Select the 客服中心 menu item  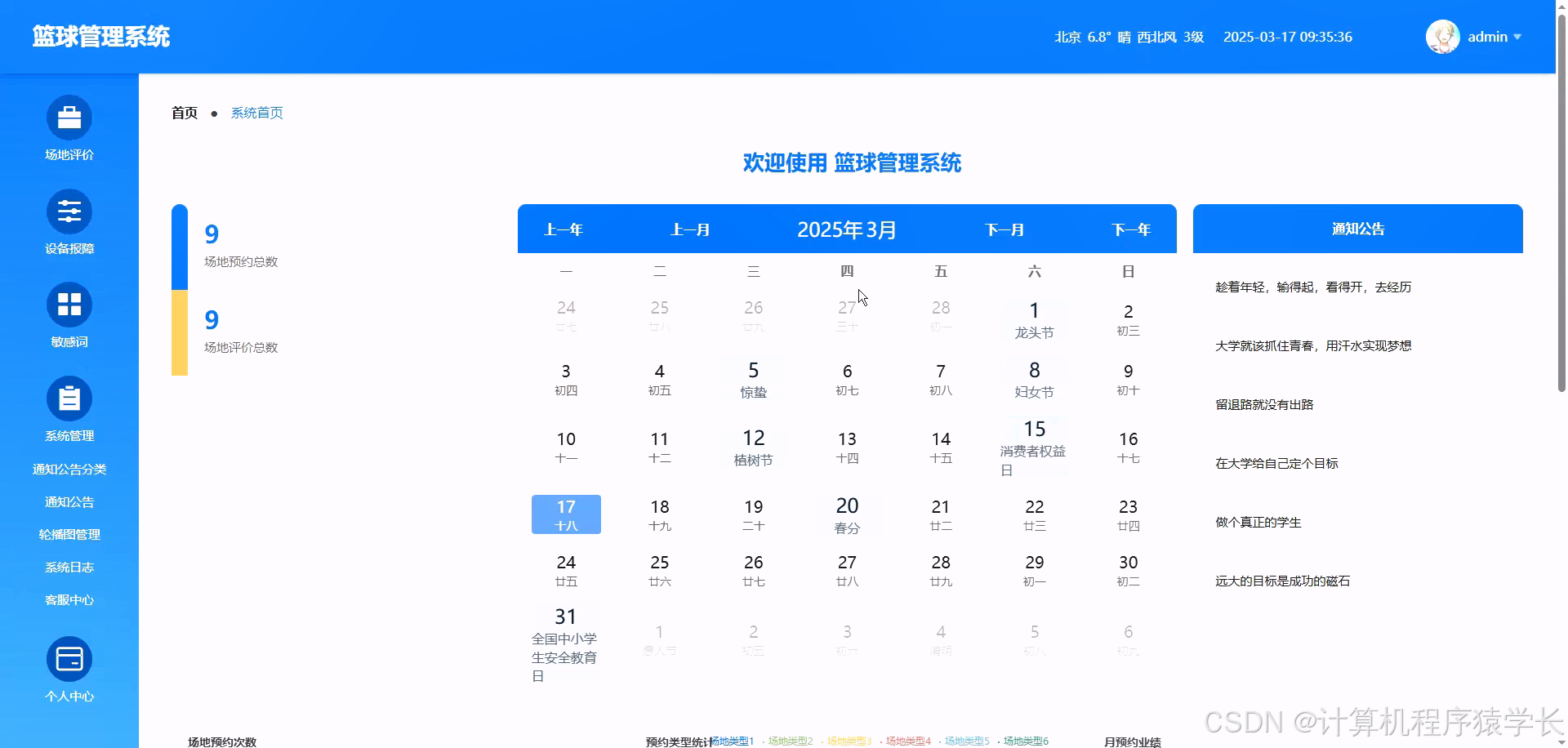(69, 599)
